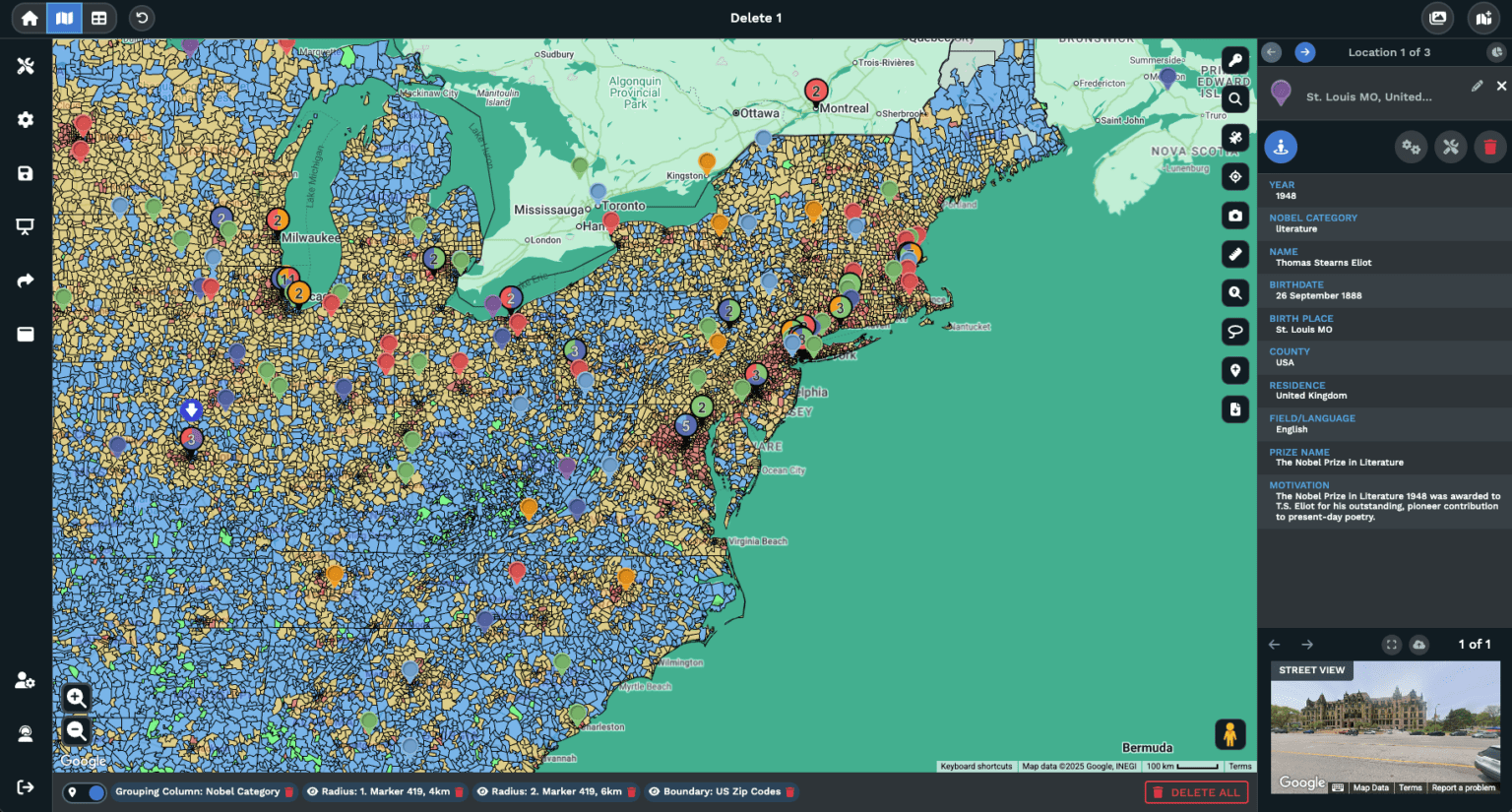
Task: Click the undo/refresh arrow in top bar
Action: [x=142, y=18]
